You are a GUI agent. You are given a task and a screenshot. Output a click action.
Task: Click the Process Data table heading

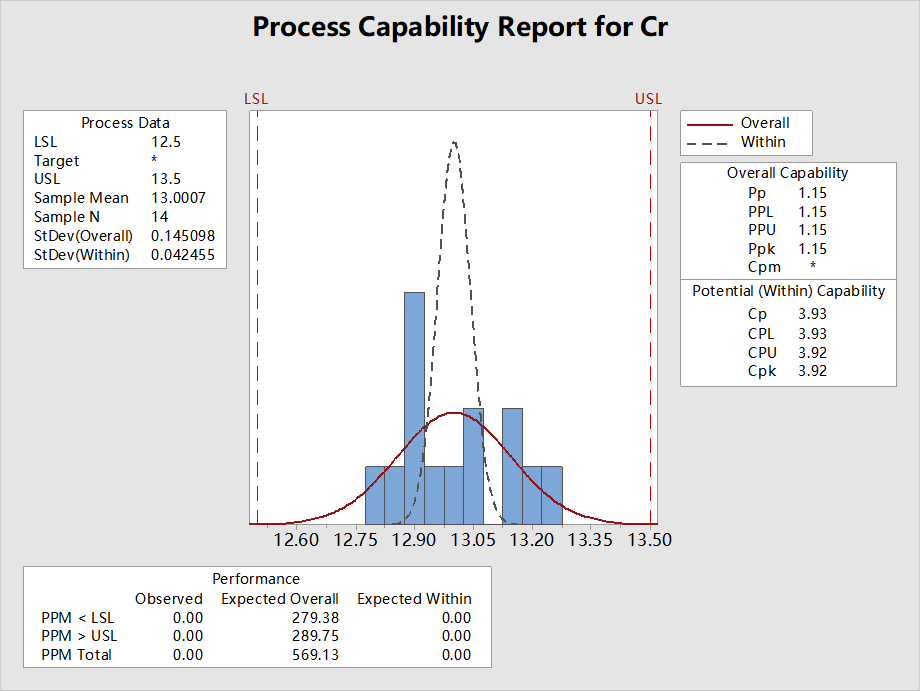pyautogui.click(x=125, y=123)
